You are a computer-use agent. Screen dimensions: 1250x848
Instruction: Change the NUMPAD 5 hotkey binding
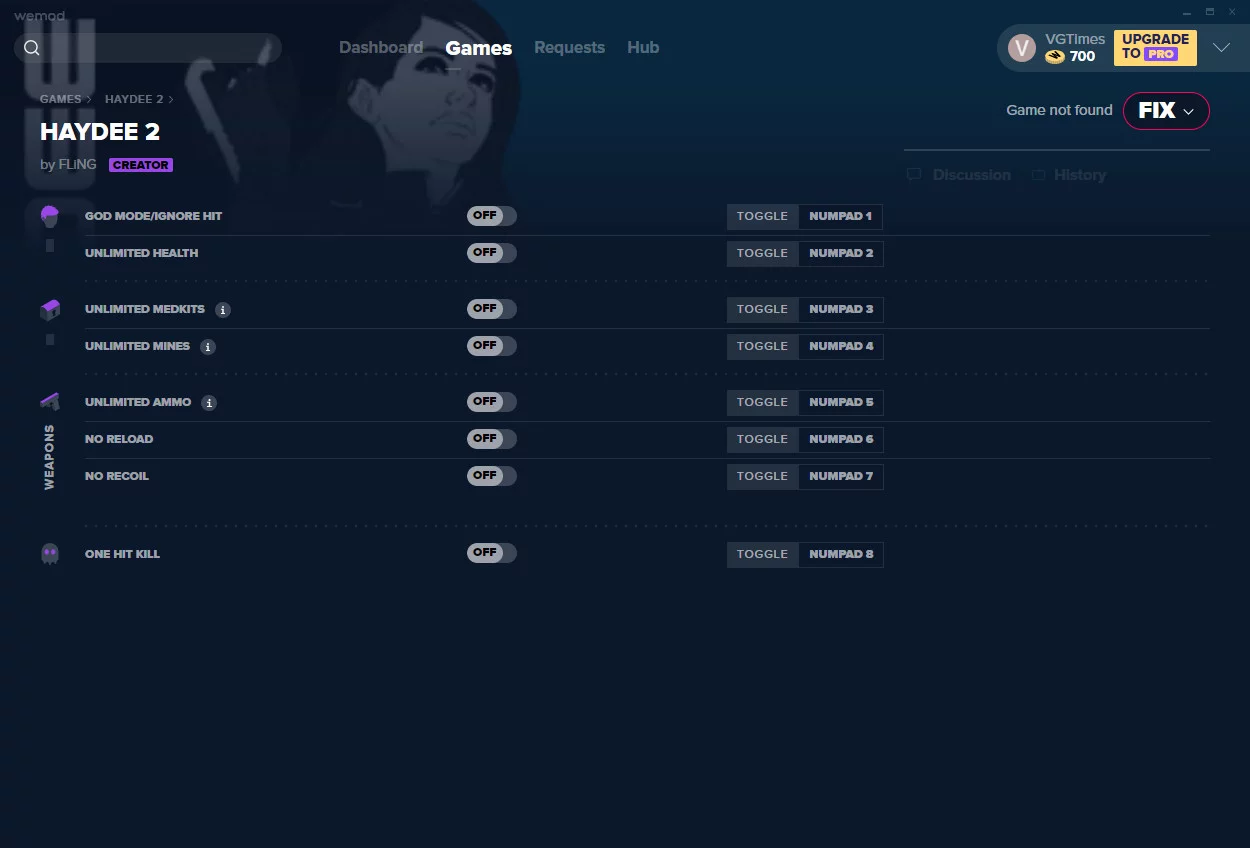click(841, 402)
